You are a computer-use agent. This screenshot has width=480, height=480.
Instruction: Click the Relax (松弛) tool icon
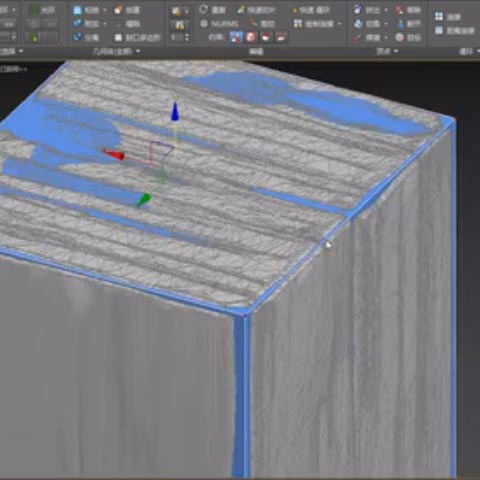click(77, 10)
